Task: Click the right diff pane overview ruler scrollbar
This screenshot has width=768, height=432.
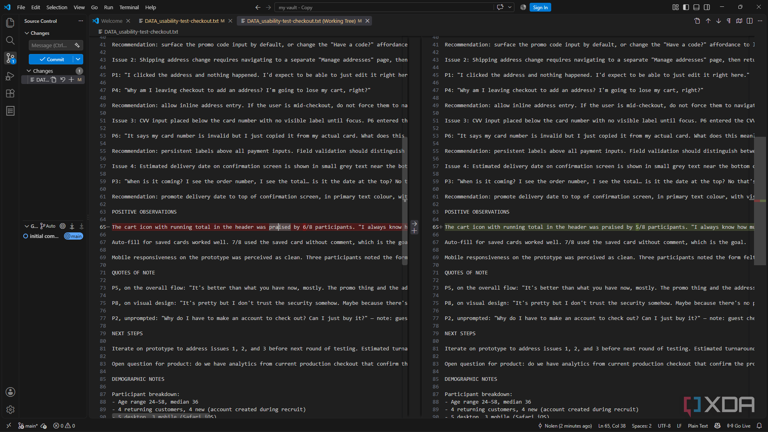Action: coord(760,201)
